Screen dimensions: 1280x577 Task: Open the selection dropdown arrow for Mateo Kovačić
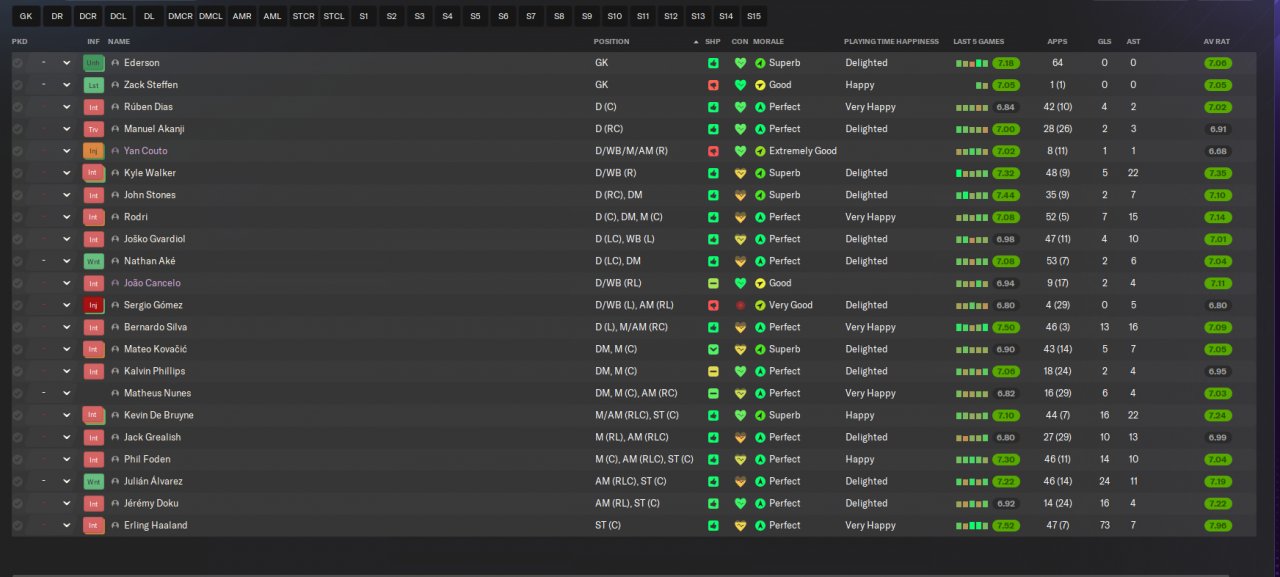click(x=67, y=349)
